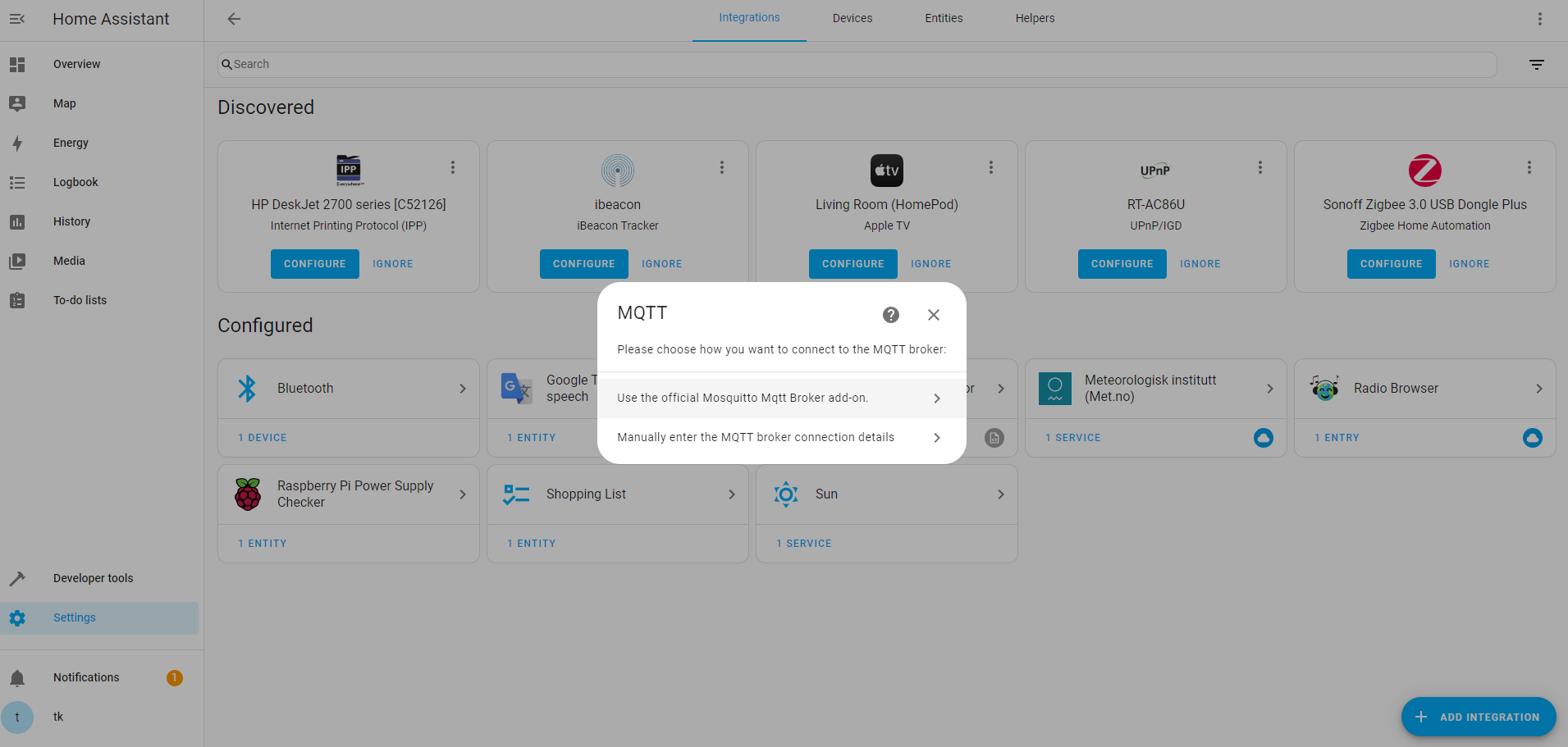Open the HP DeskJet card options menu

pos(452,167)
